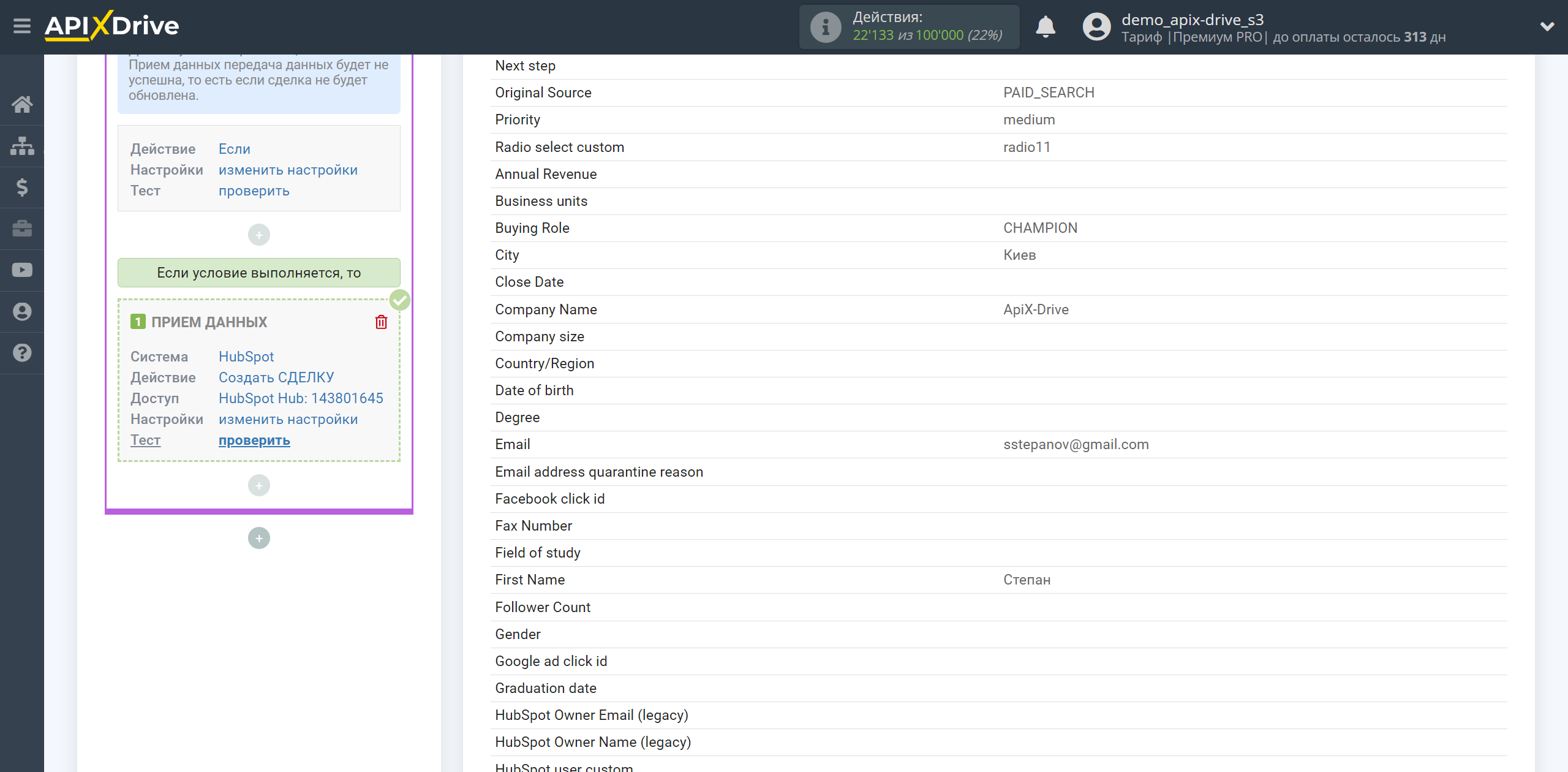1568x772 pixels.
Task: Click the Close Date label
Action: 529,282
